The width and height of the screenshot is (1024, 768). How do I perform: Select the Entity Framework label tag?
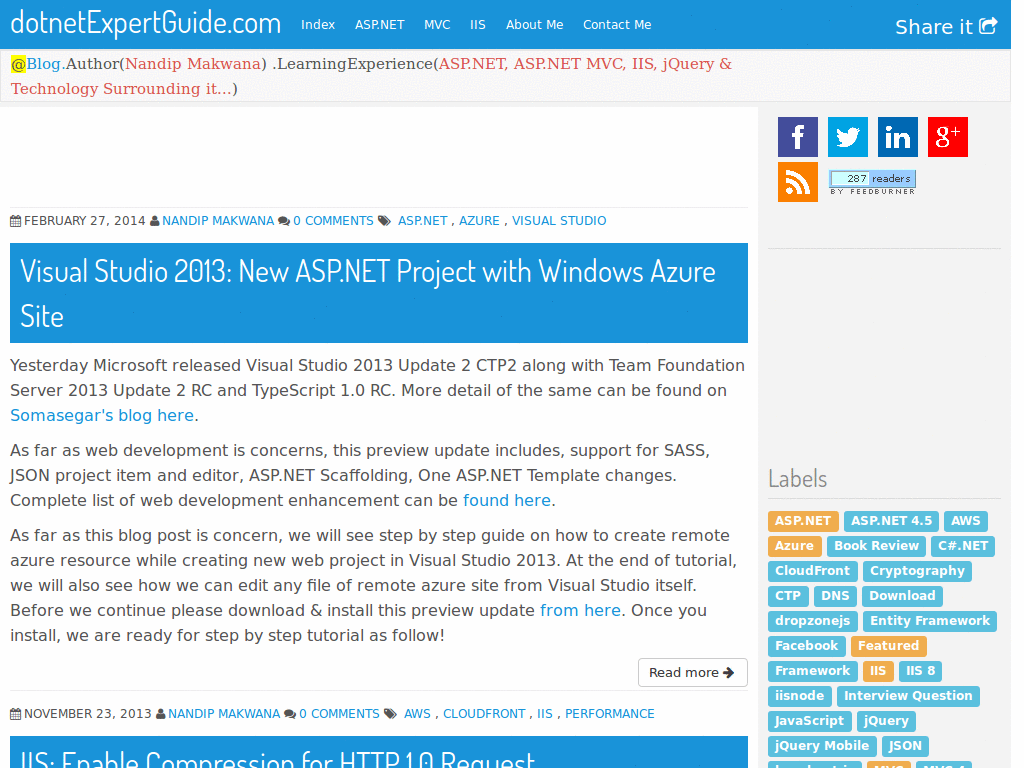pos(930,621)
